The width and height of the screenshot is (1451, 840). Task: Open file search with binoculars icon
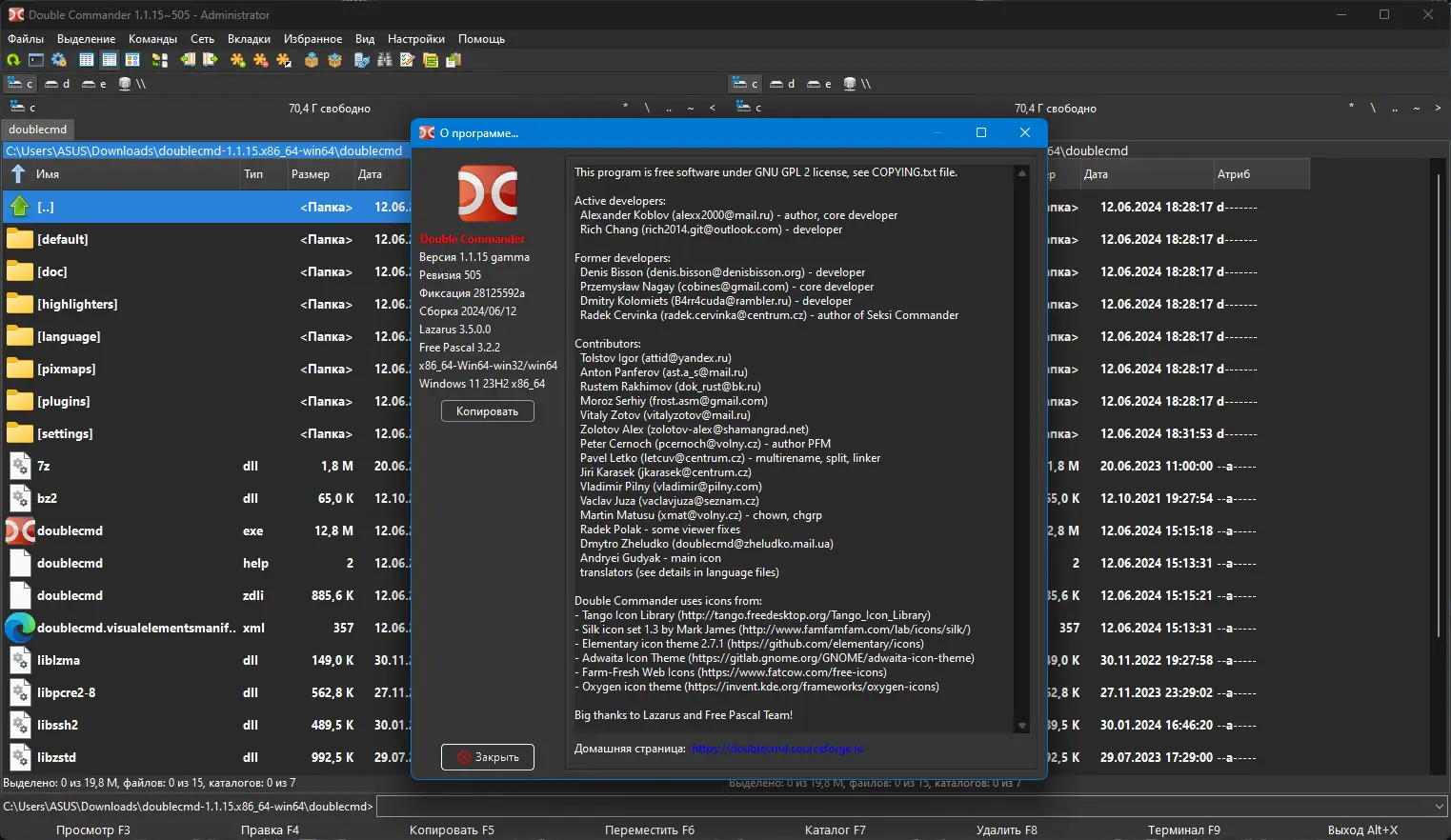click(384, 60)
